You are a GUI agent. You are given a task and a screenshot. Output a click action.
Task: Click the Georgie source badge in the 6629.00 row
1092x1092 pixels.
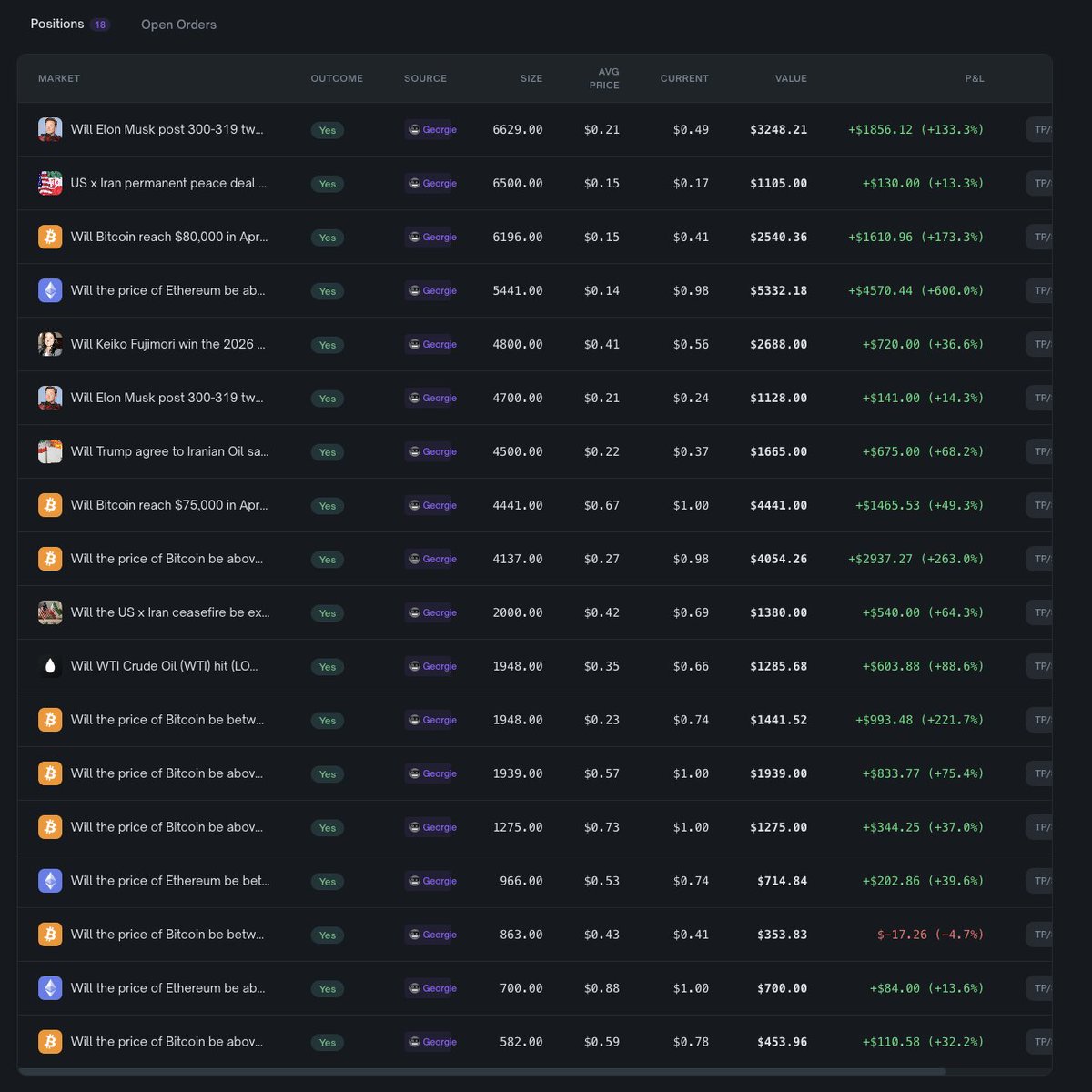[432, 129]
